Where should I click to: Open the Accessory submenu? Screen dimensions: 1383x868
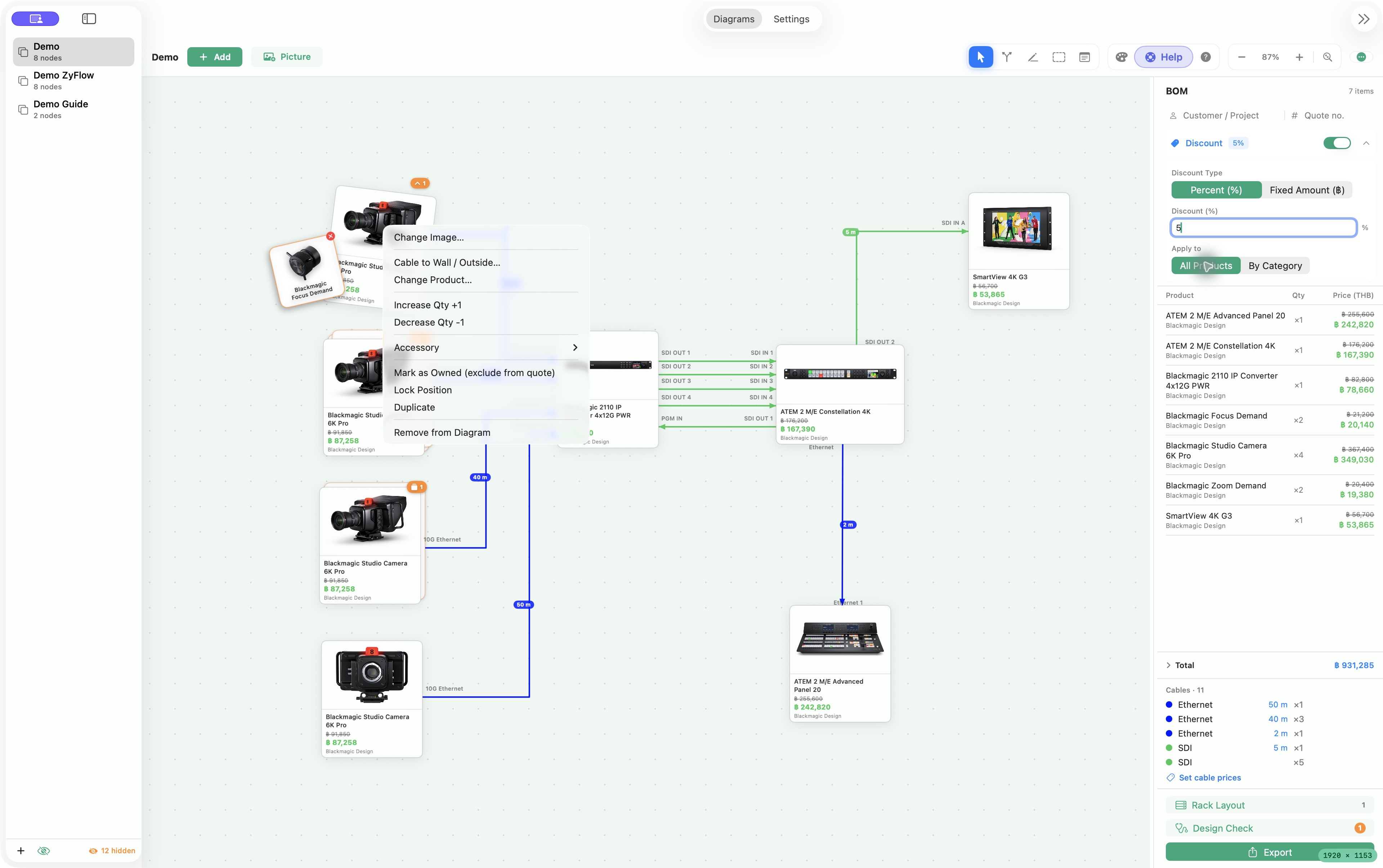pyautogui.click(x=486, y=347)
